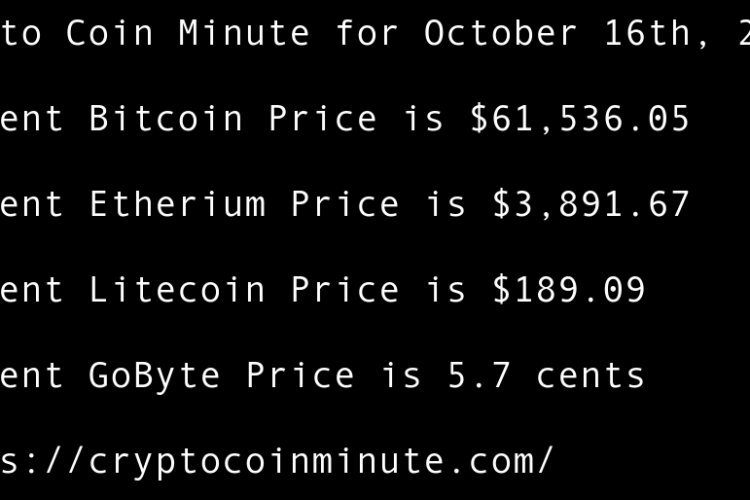This screenshot has width=750, height=500.
Task: Click the word Litecoin
Action: click(177, 290)
